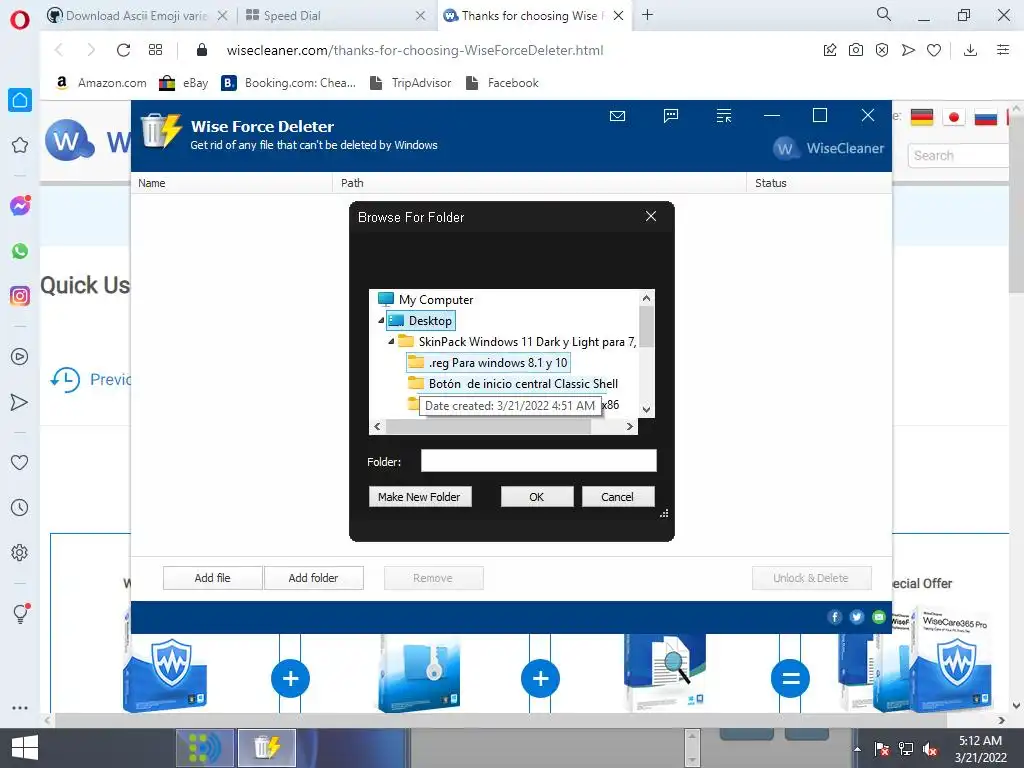Click the Facebook share icon in Wise Force Deleter footer
1024x768 pixels.
pyautogui.click(x=835, y=617)
